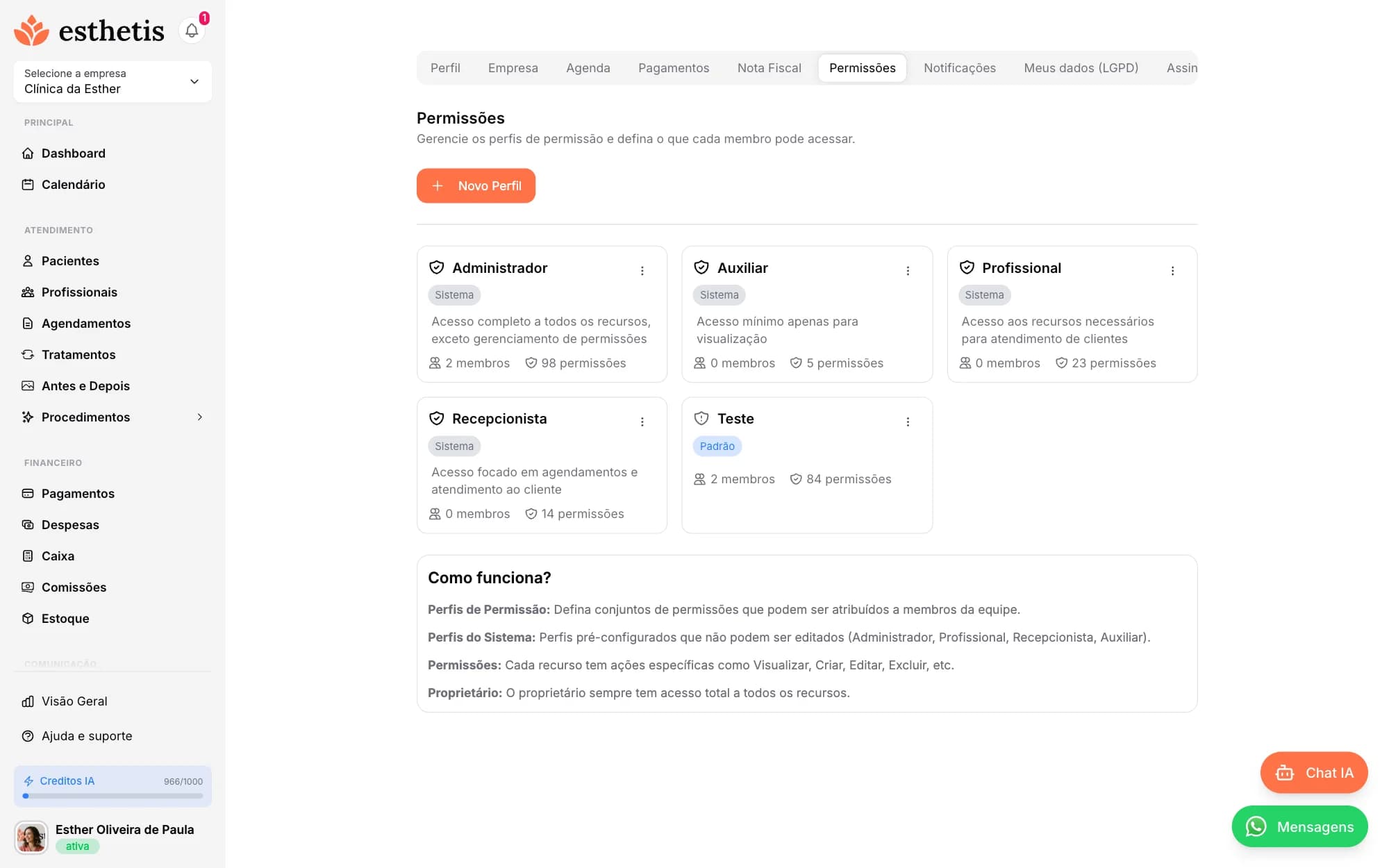Open the notifications bell icon
The image size is (1389, 868).
click(x=192, y=31)
